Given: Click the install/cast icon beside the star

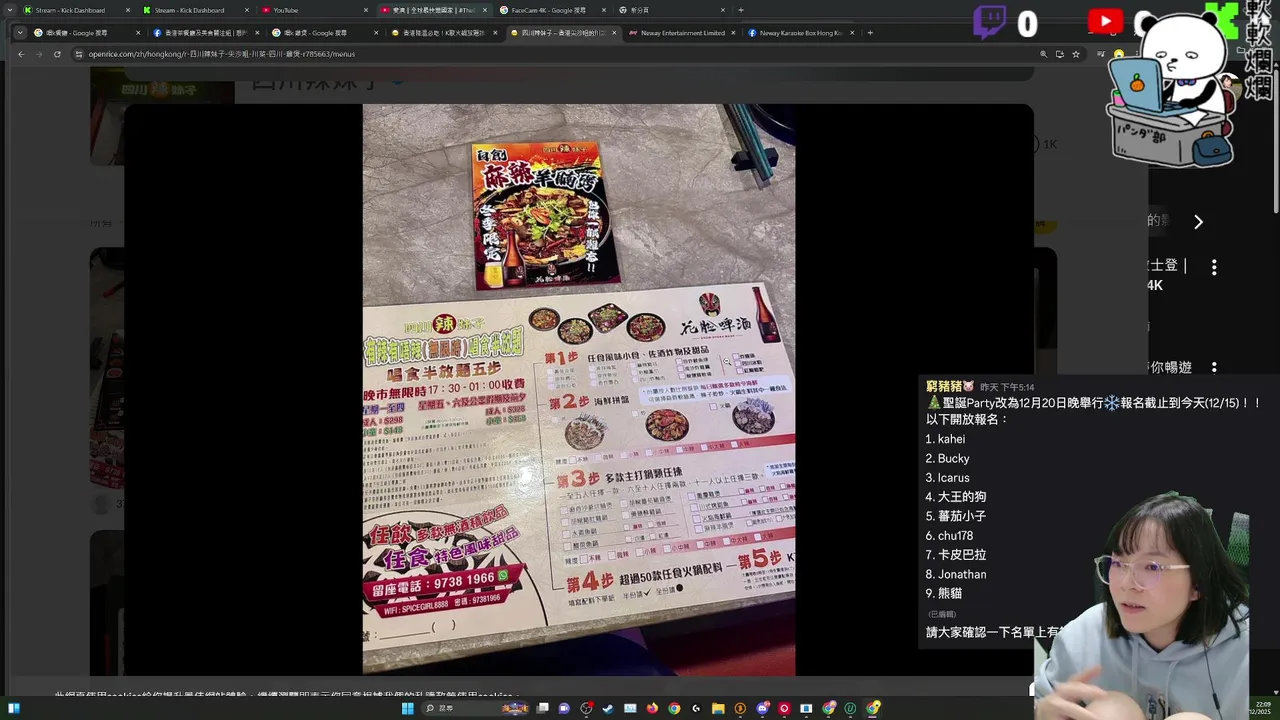Looking at the screenshot, I should (x=1059, y=54).
